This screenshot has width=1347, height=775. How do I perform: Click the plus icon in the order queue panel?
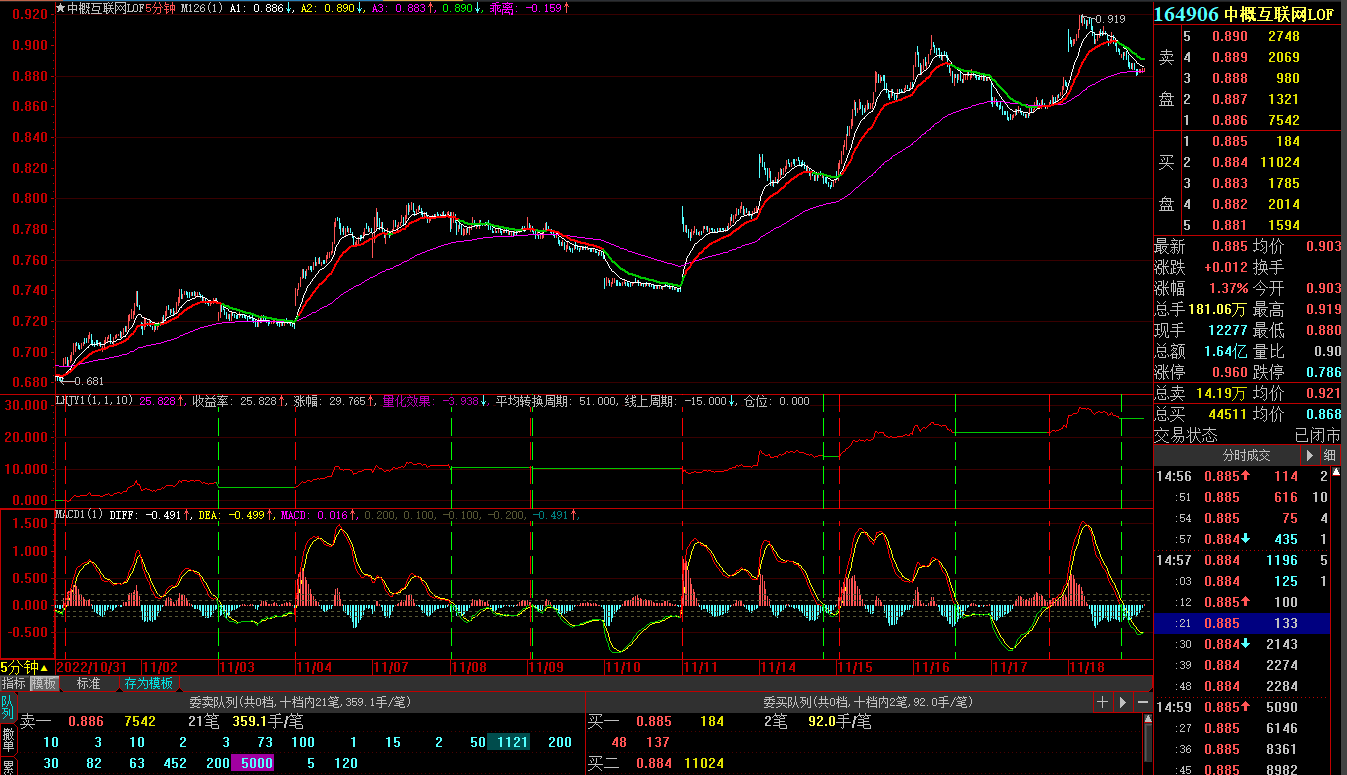click(x=1102, y=702)
